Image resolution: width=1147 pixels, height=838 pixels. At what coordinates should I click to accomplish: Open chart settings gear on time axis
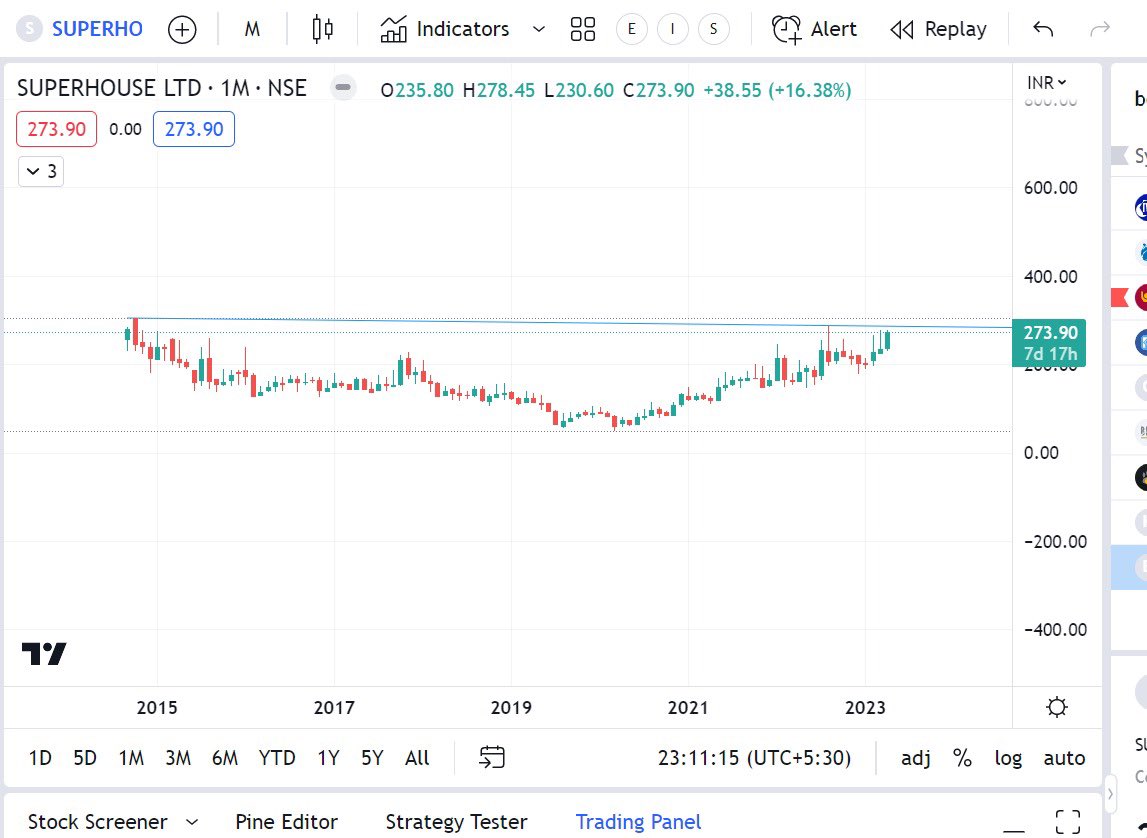(x=1057, y=707)
